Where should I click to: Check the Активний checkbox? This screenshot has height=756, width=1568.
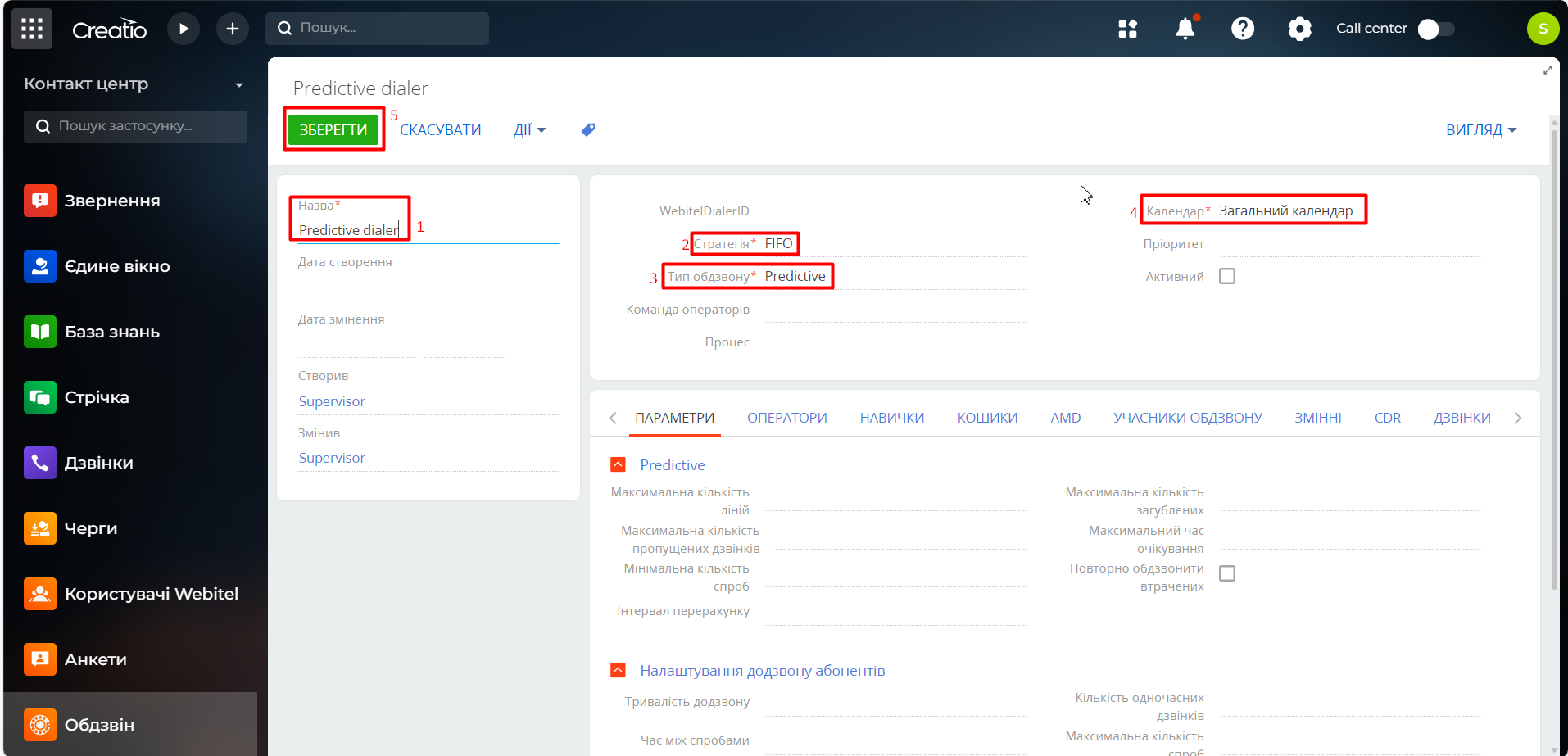[x=1227, y=276]
